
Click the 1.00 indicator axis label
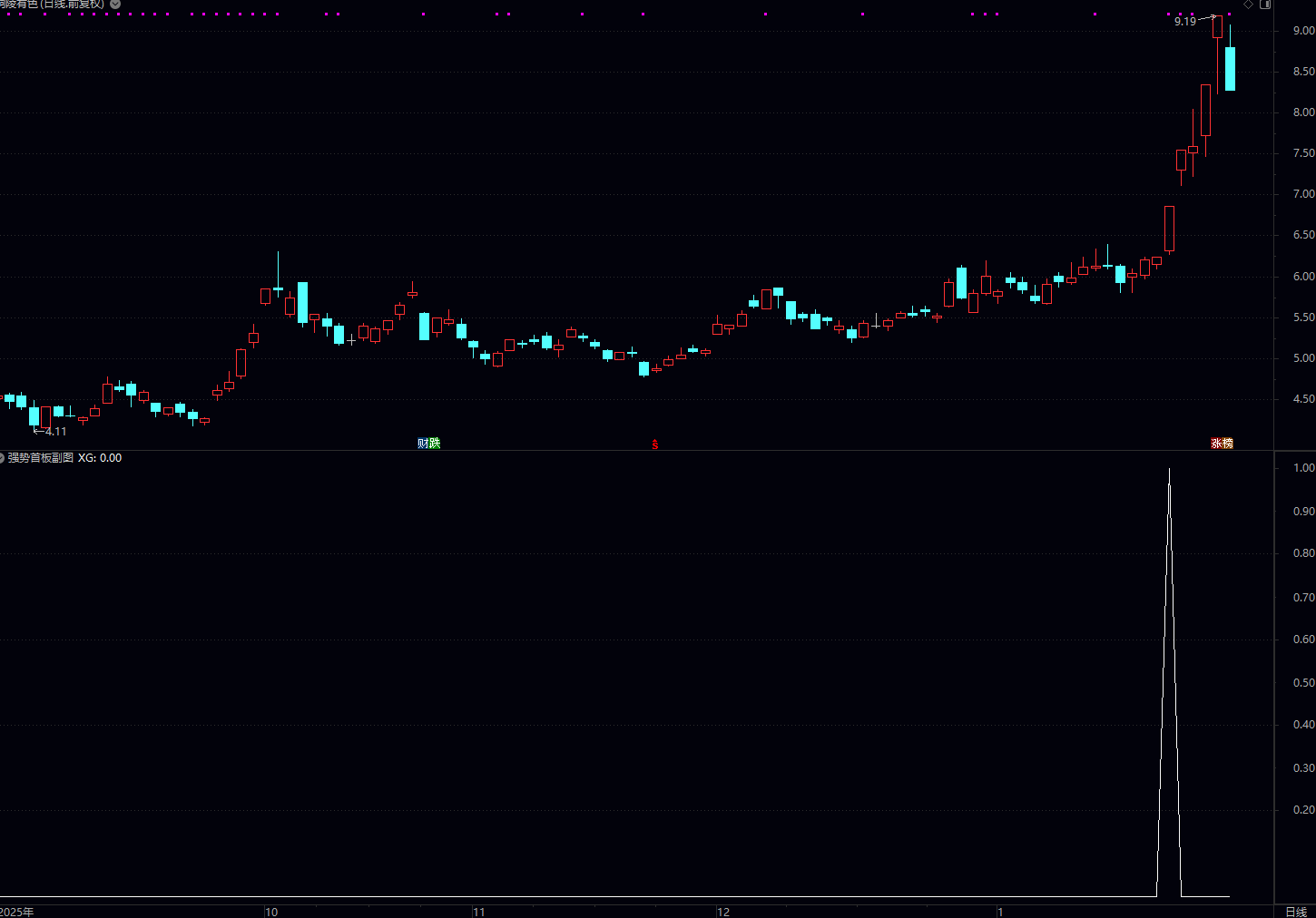pyautogui.click(x=1303, y=468)
